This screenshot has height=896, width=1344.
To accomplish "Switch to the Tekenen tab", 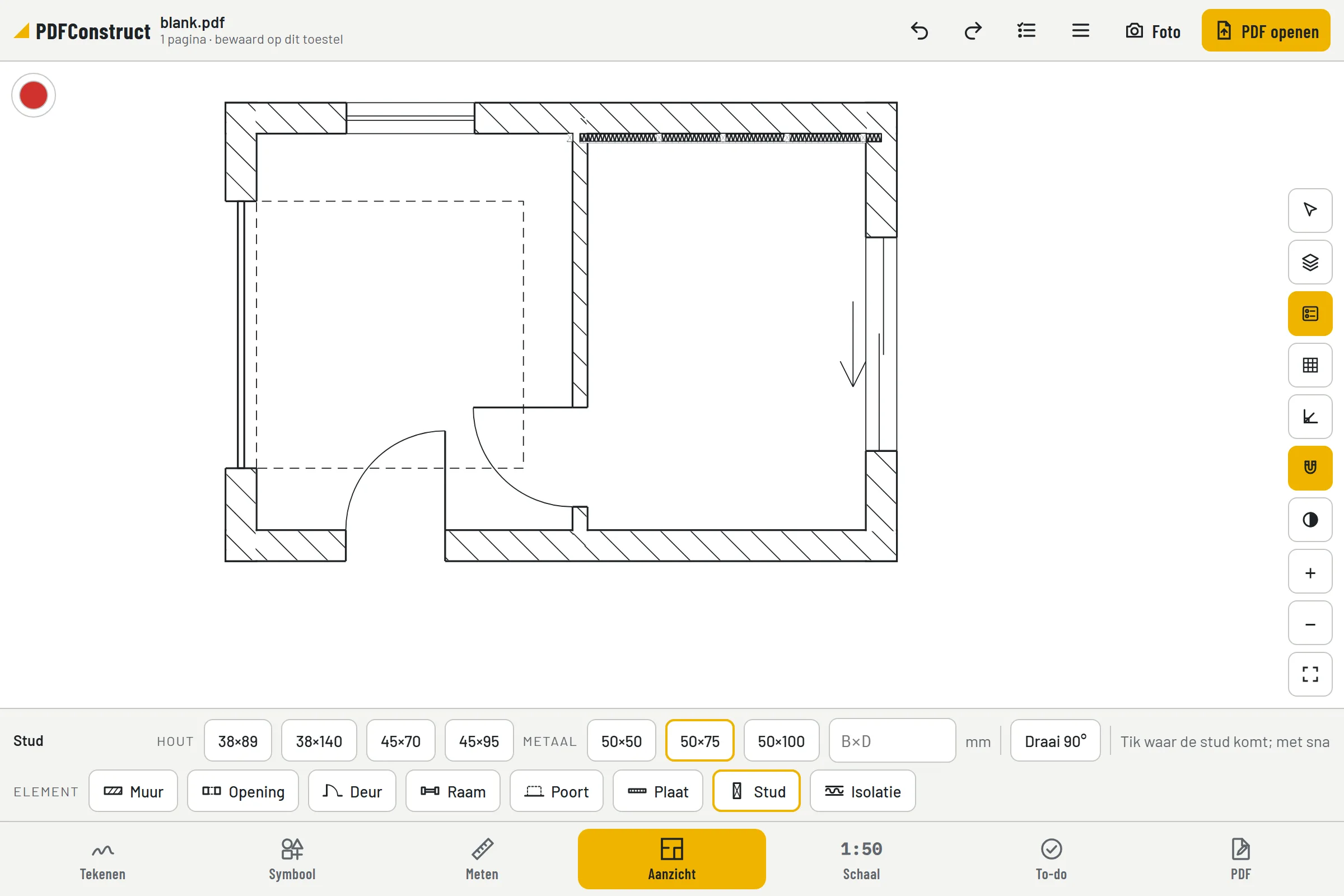I will 102,860.
